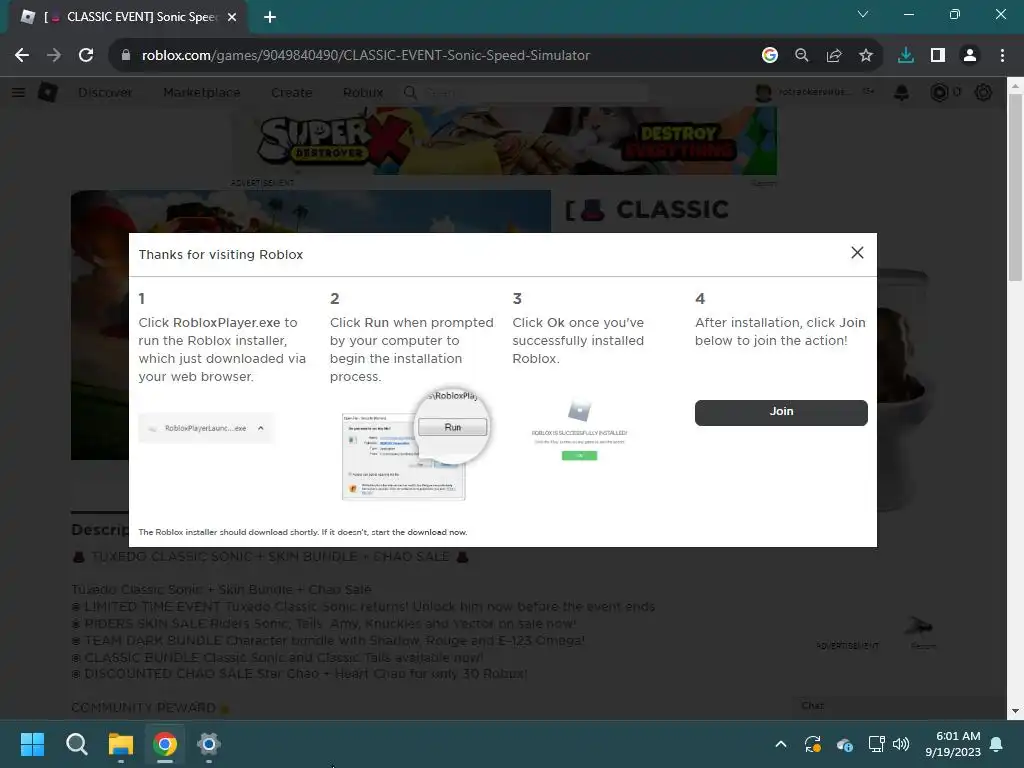Screen dimensions: 1024x768
Task: Open the Windows notification bell
Action: pos(997,744)
